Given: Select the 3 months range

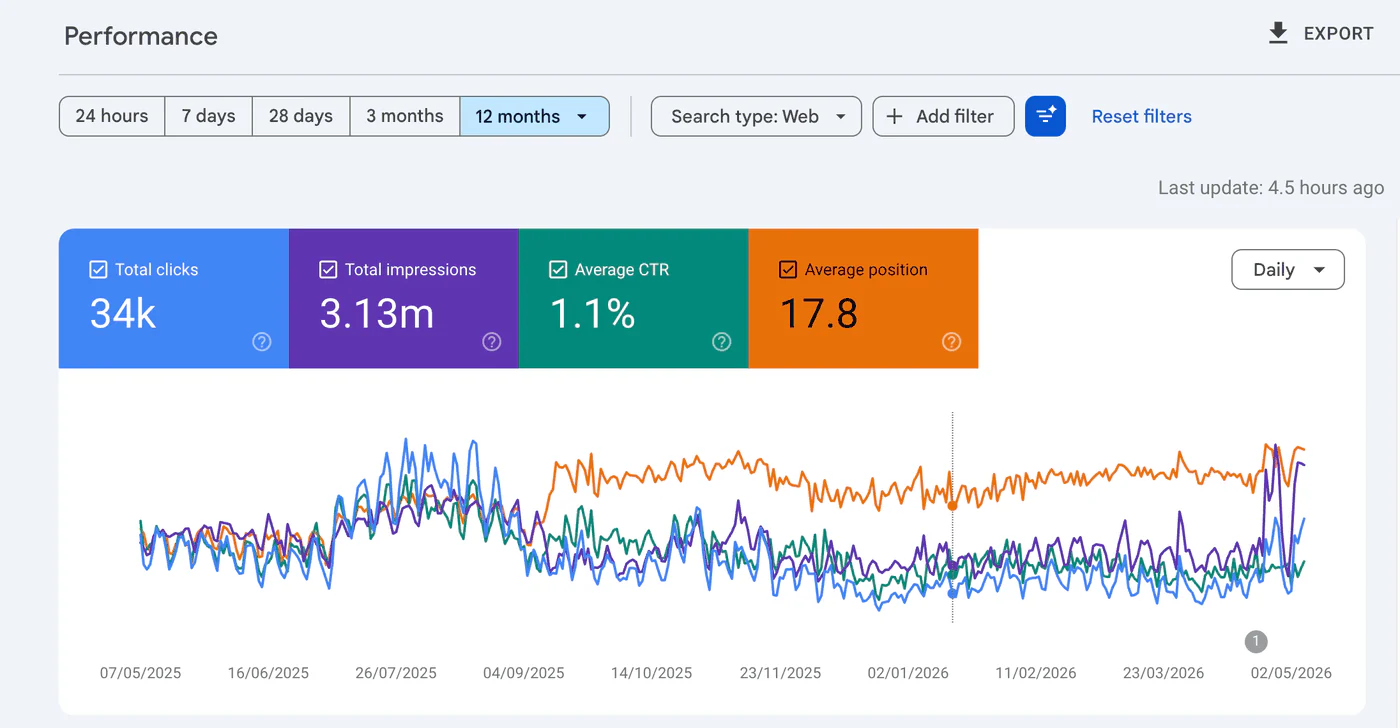Looking at the screenshot, I should tap(405, 116).
